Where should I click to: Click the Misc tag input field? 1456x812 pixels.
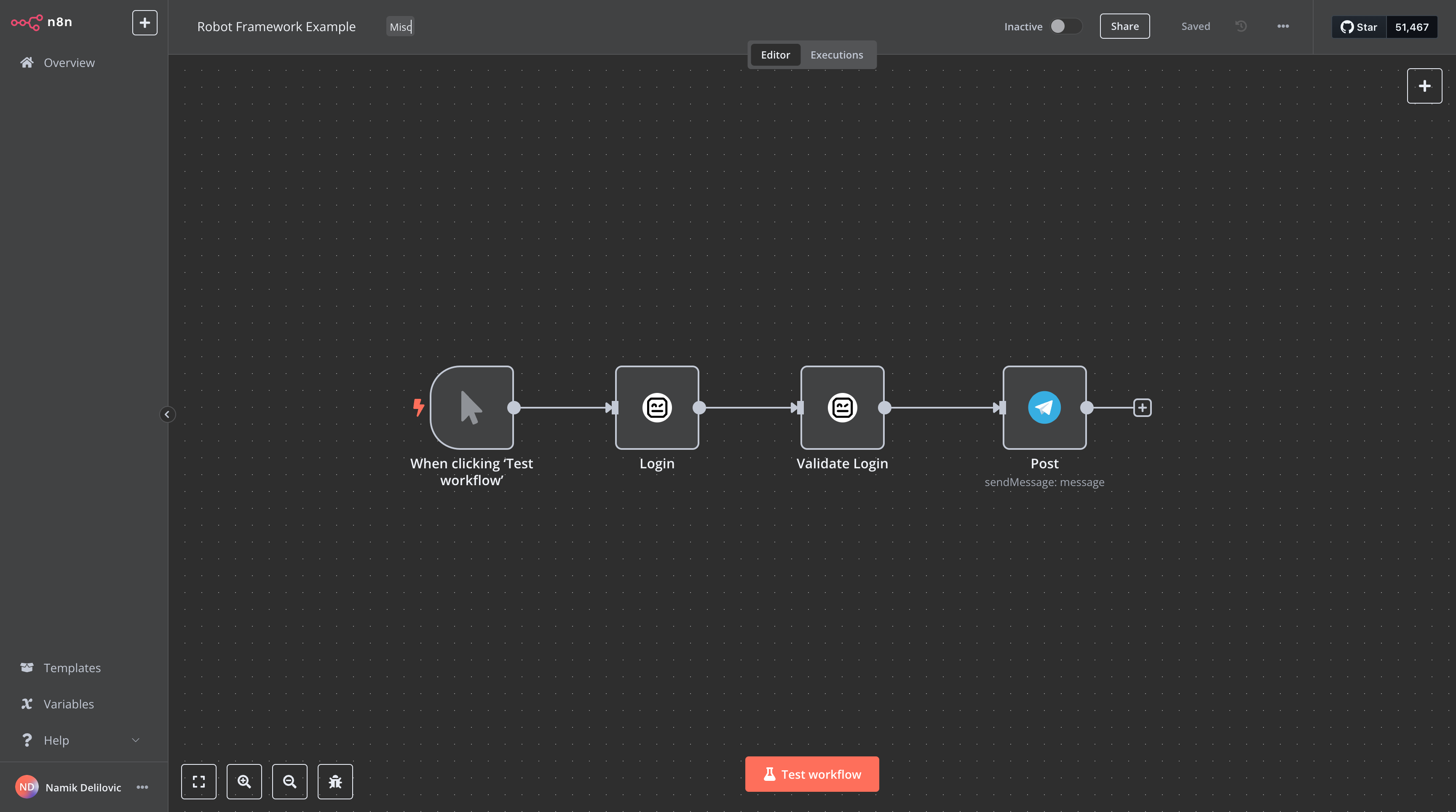(400, 27)
